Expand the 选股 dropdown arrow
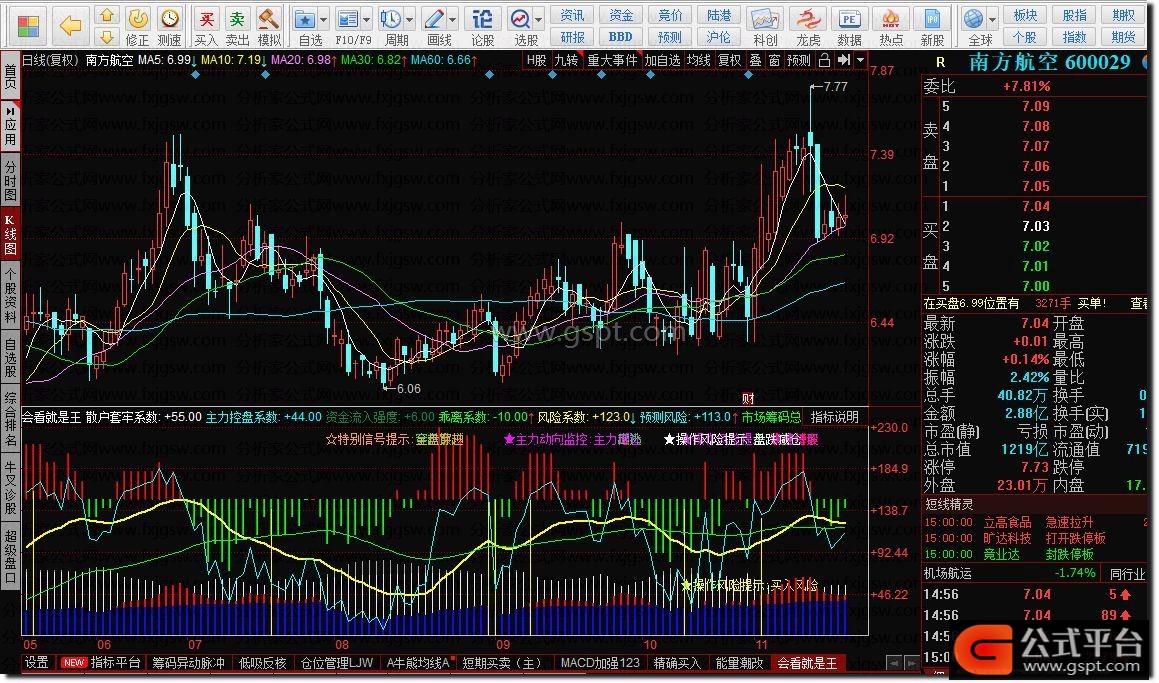1159x683 pixels. pyautogui.click(x=539, y=20)
